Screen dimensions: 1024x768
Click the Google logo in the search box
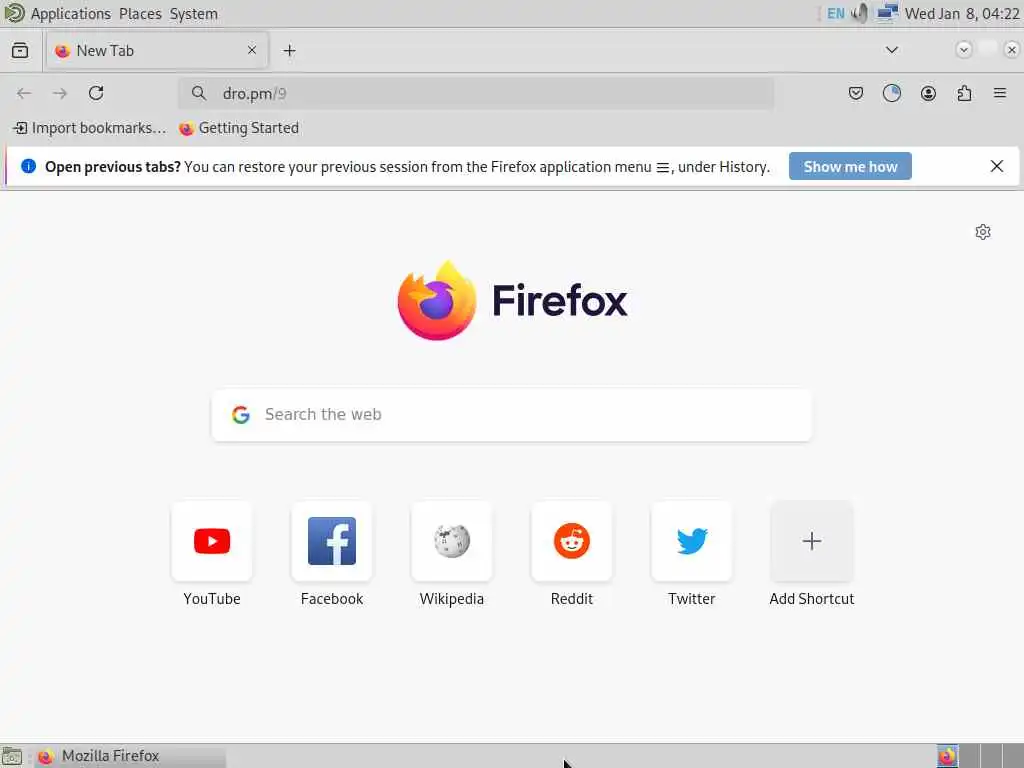pos(241,415)
